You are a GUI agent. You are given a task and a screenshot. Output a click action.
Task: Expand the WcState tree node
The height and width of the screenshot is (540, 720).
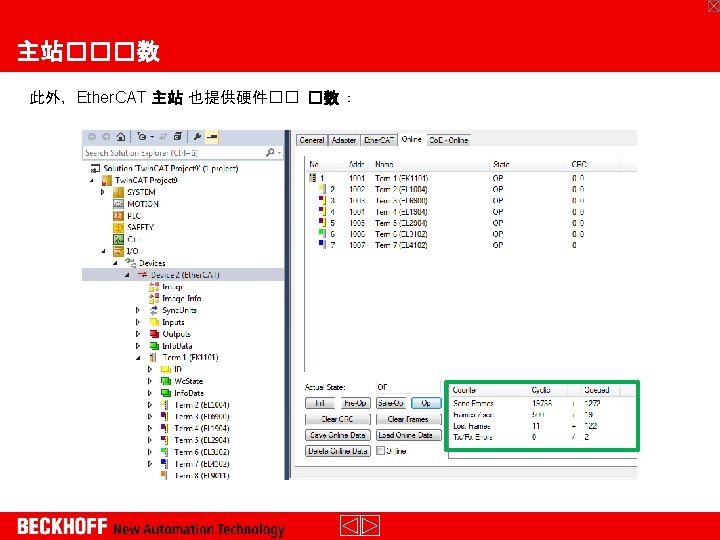click(150, 381)
